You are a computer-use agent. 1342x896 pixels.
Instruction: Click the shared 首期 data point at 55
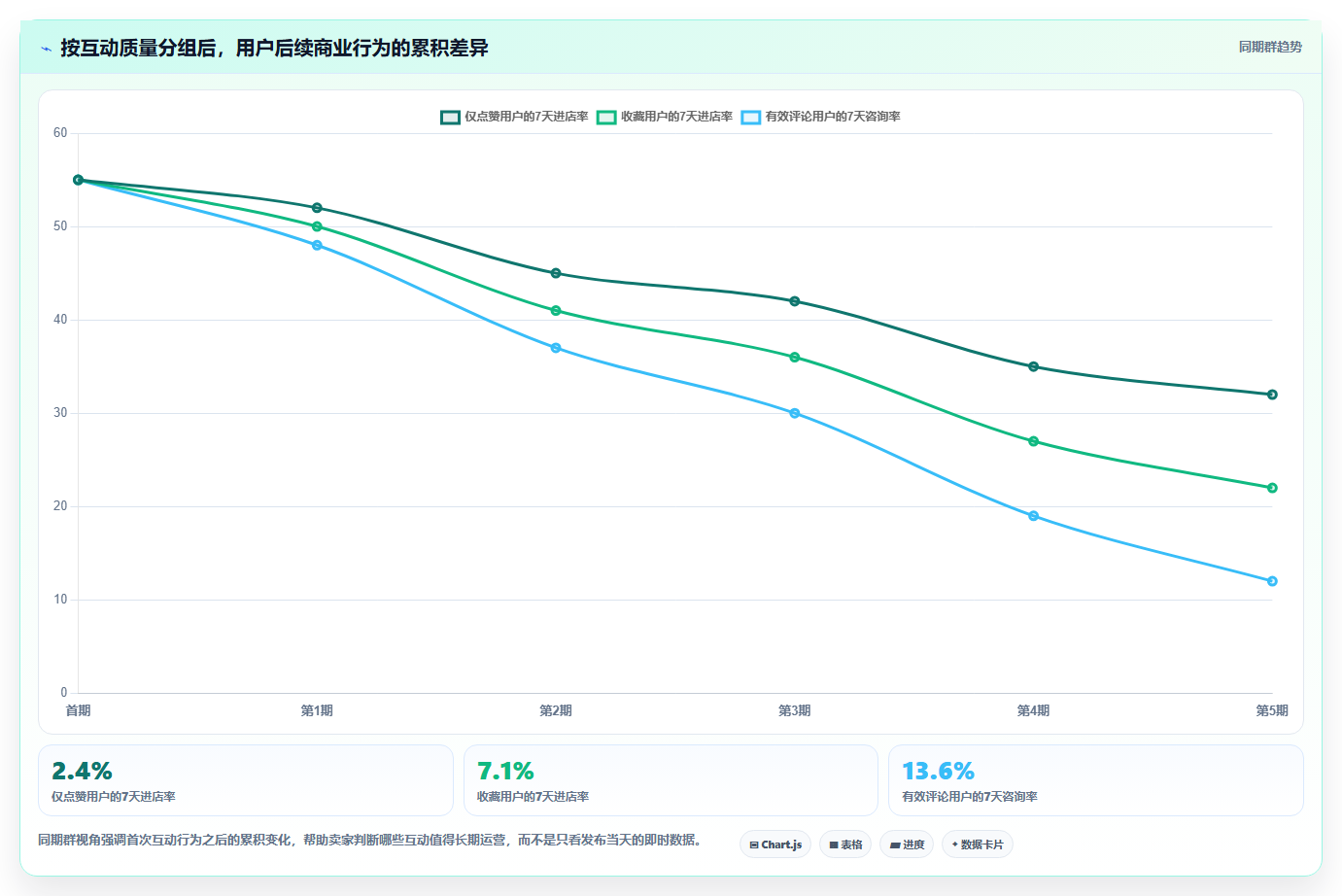tap(79, 180)
